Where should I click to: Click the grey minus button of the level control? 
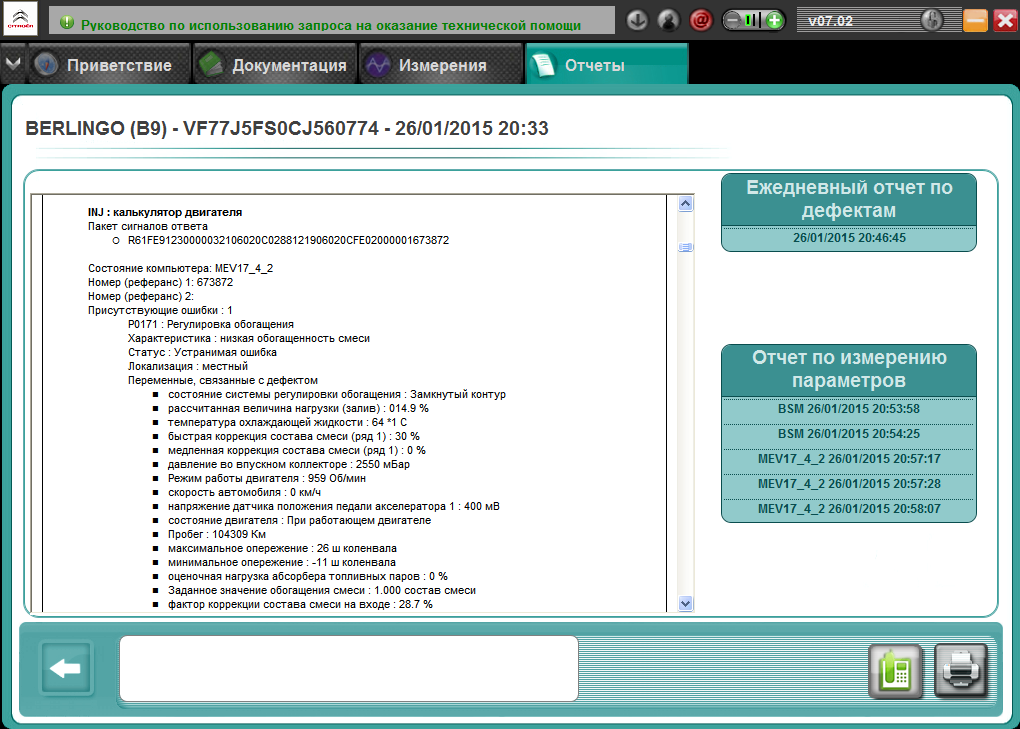(733, 21)
